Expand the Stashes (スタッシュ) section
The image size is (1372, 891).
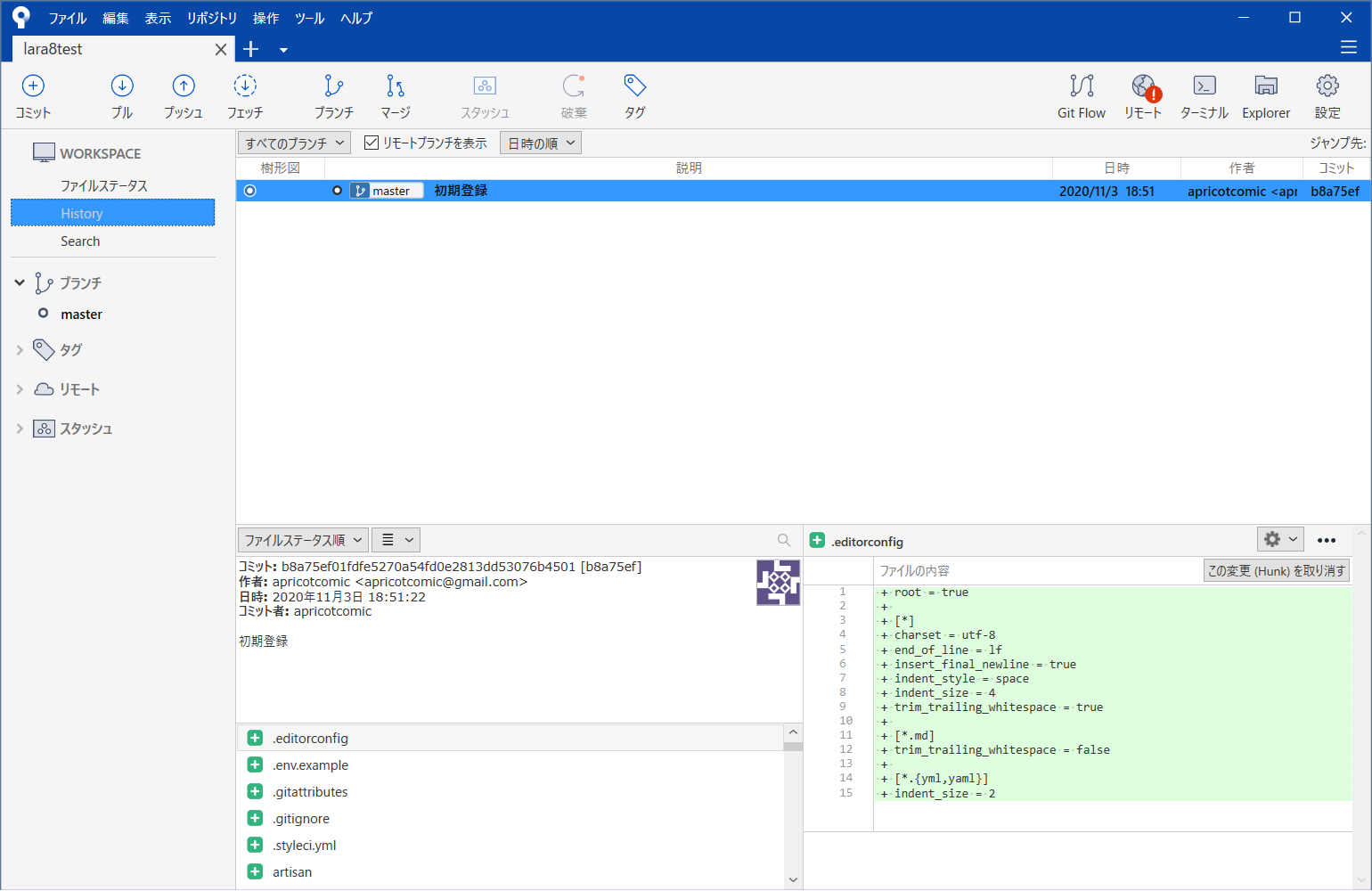click(20, 429)
